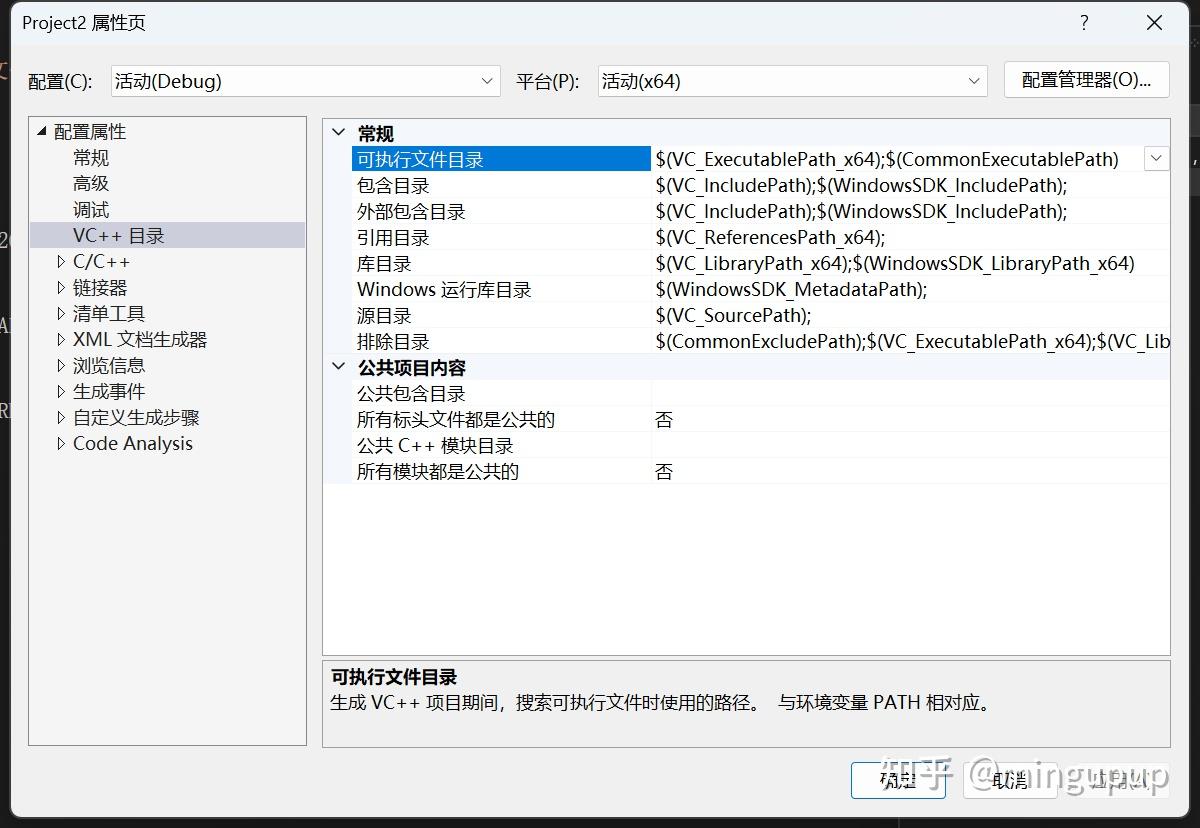
Task: Open the 配置管理器(O) dialog
Action: (x=1087, y=80)
